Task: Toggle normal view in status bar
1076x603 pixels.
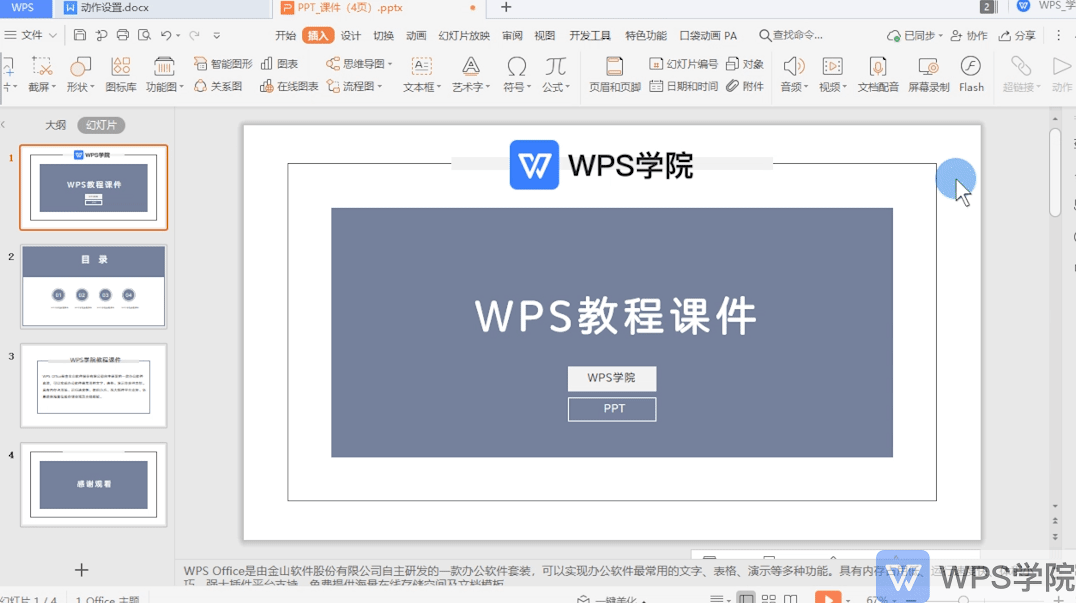Action: click(746, 598)
